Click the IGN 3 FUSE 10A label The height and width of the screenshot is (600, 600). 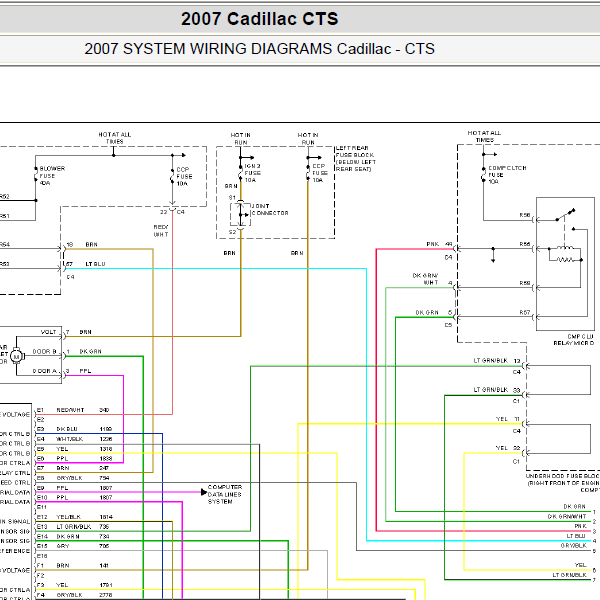(253, 173)
